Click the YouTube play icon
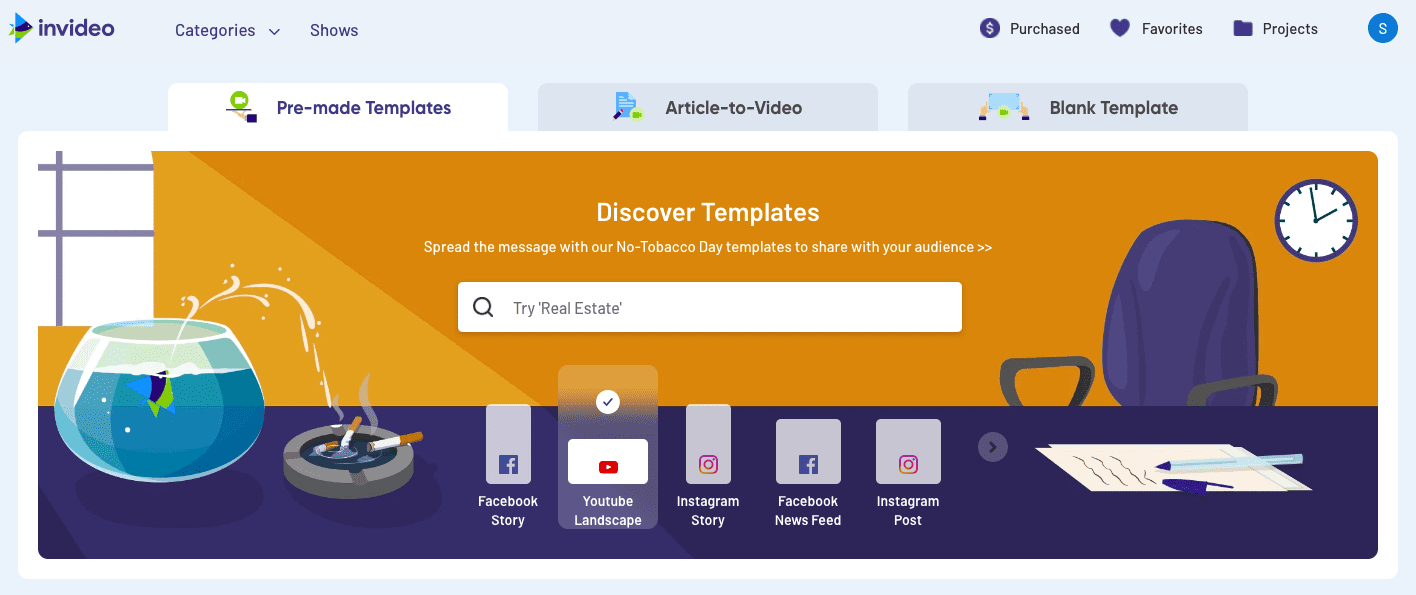 (608, 467)
